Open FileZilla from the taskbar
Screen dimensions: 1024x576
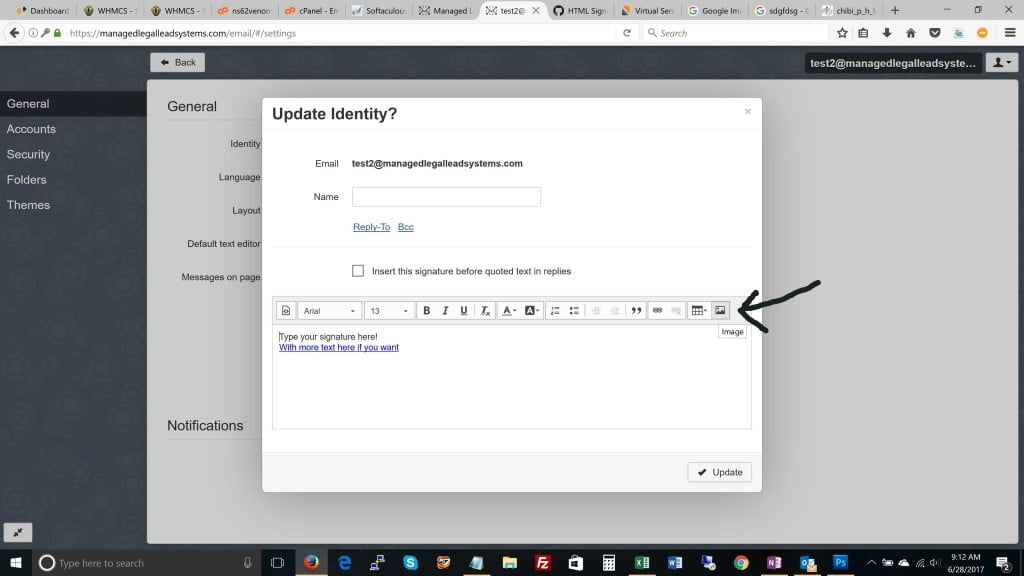[542, 562]
